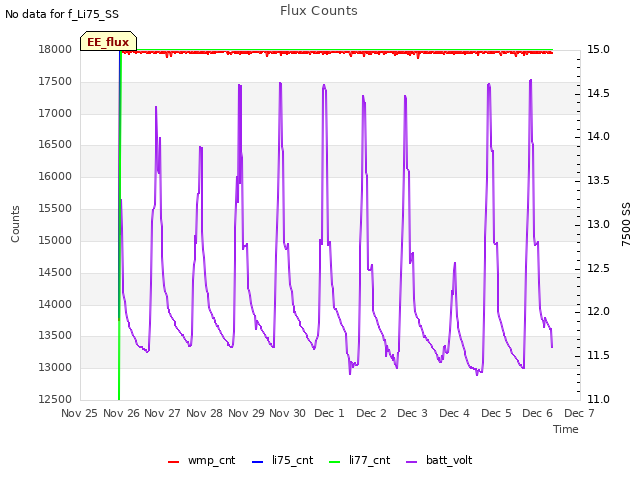Screen dimensions: 640x480
Task: Click the 18000 left axis value
Action: pos(55,49)
